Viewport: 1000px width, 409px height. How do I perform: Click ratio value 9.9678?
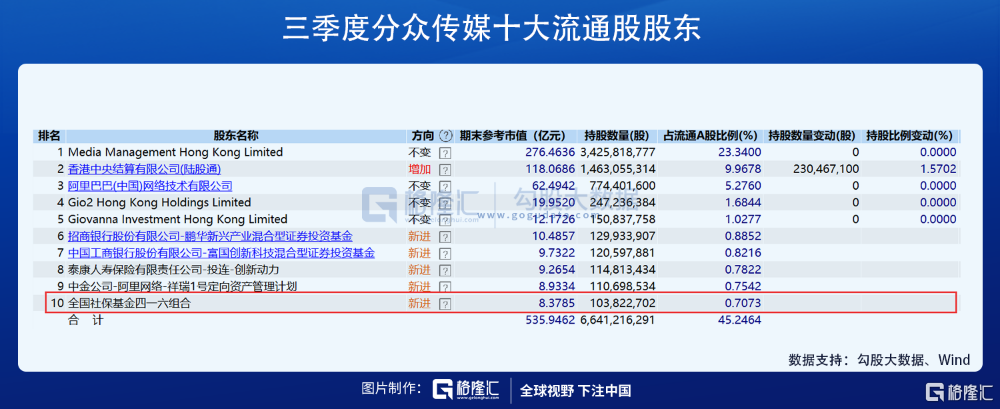click(742, 169)
